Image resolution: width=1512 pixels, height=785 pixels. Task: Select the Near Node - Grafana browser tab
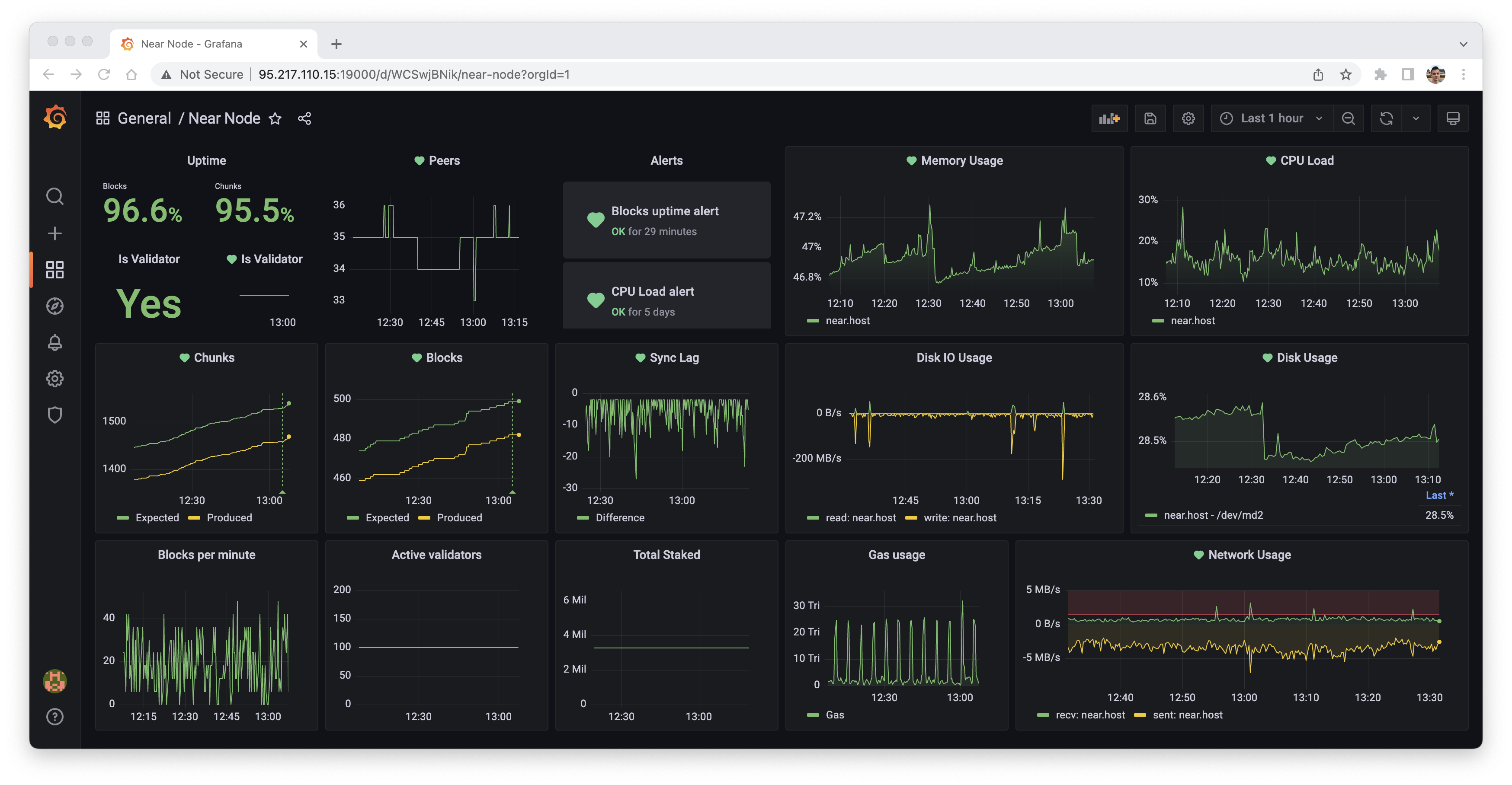[214, 44]
